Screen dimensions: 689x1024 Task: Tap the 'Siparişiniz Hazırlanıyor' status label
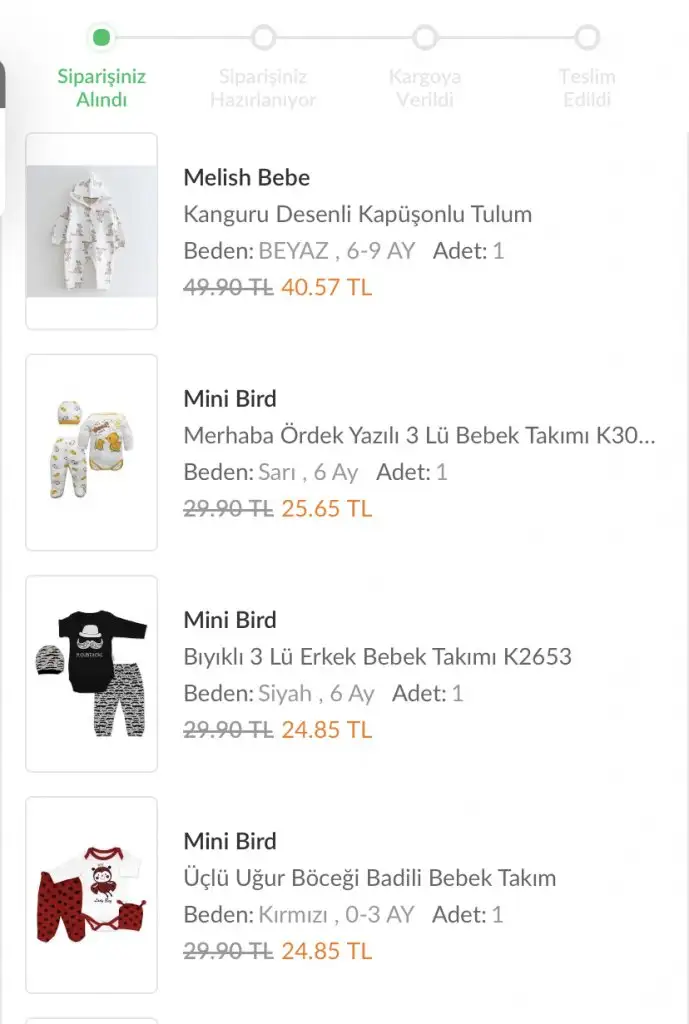[x=263, y=88]
